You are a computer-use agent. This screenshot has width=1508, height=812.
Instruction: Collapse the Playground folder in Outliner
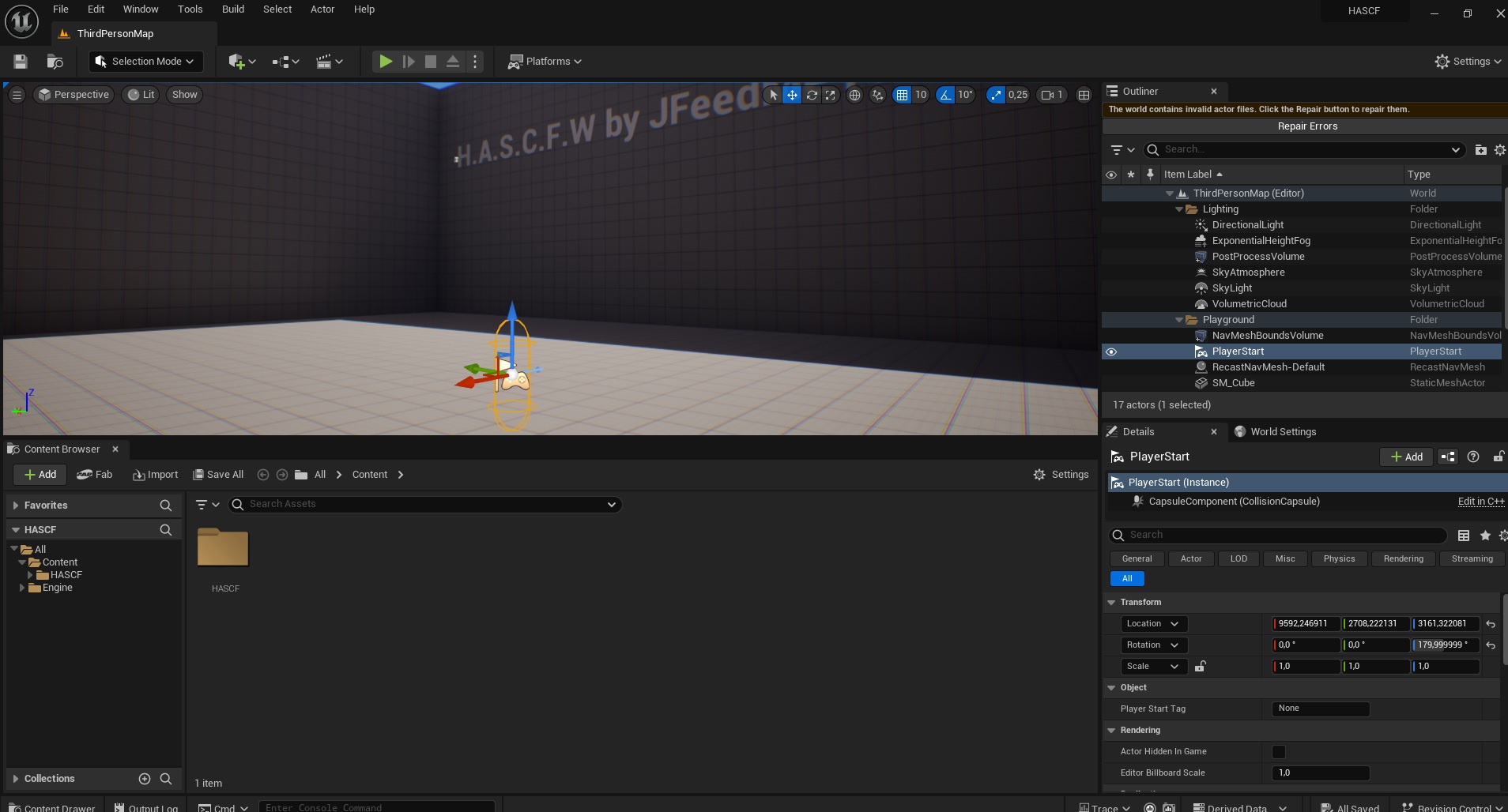point(1179,320)
